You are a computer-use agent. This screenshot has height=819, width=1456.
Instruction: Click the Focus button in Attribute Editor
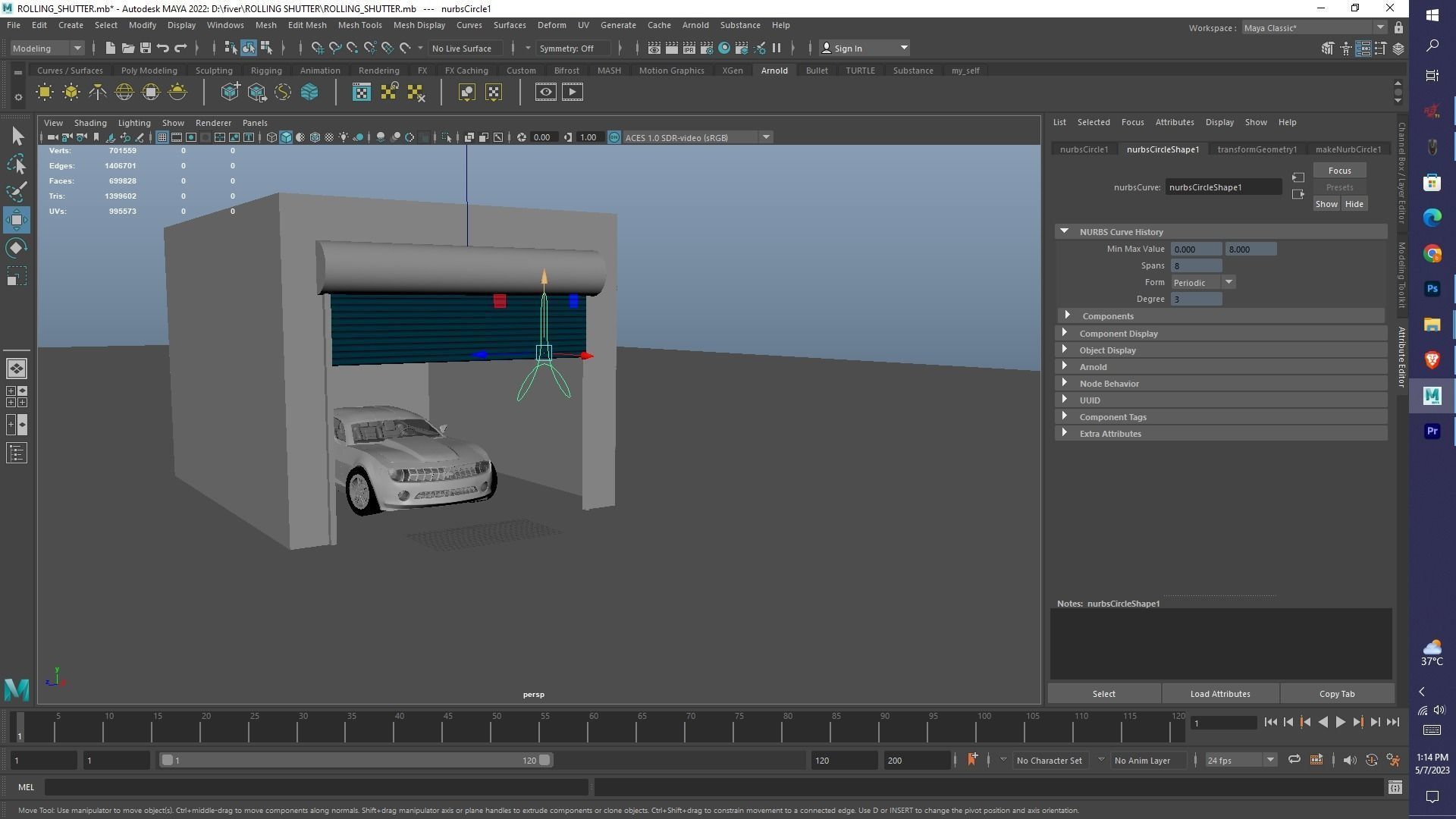[1339, 170]
